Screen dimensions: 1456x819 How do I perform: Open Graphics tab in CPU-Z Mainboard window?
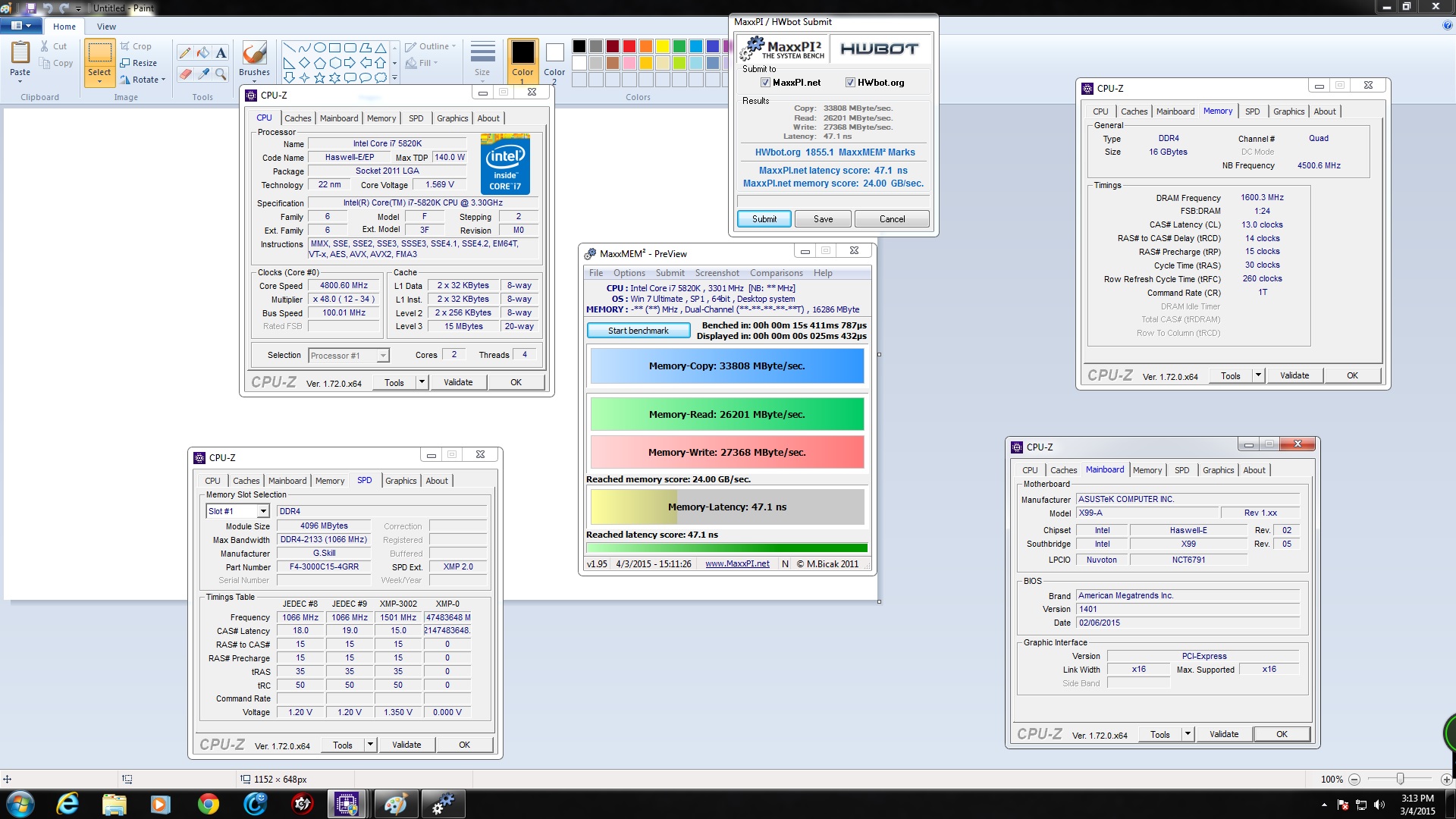[x=1218, y=470]
